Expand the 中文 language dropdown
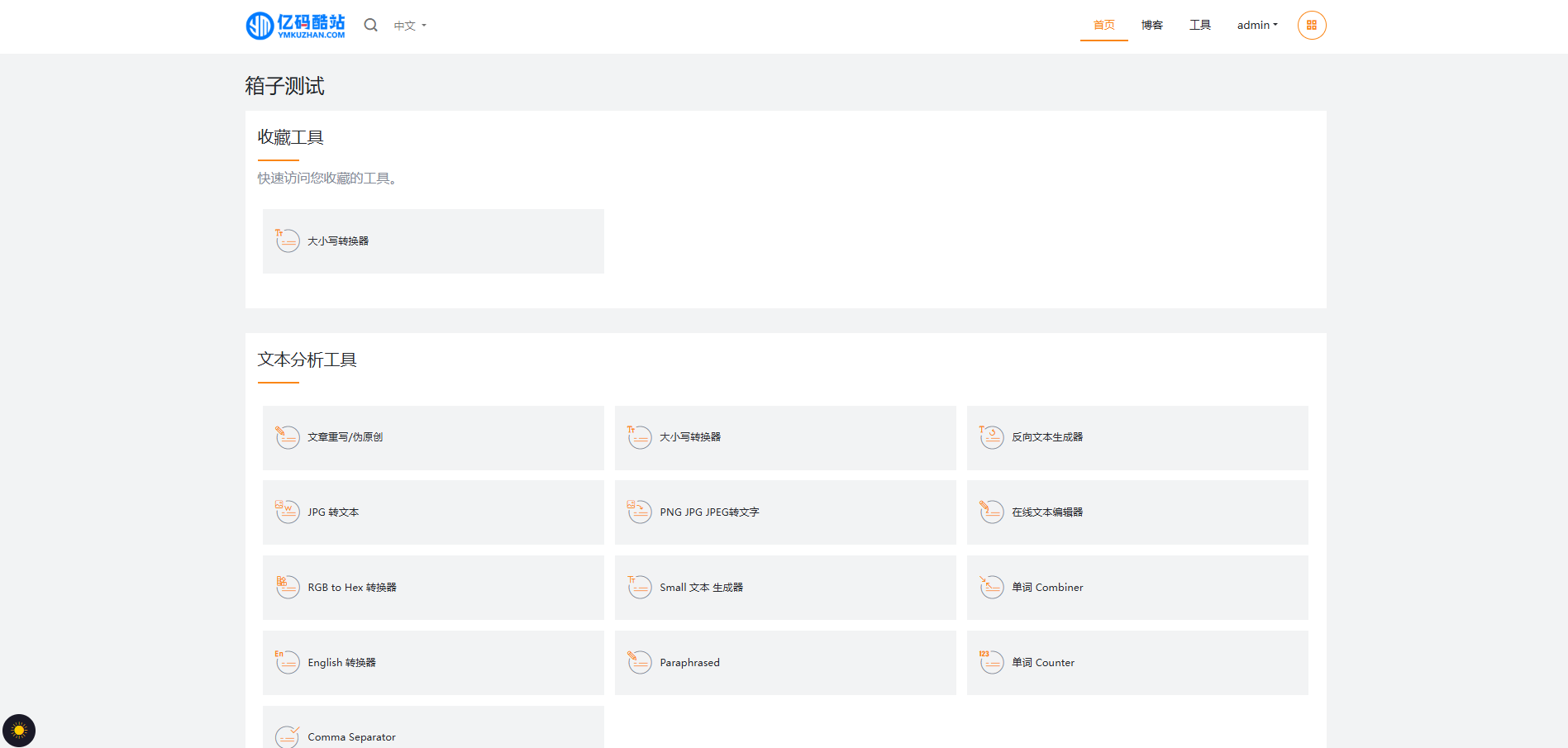 point(410,26)
